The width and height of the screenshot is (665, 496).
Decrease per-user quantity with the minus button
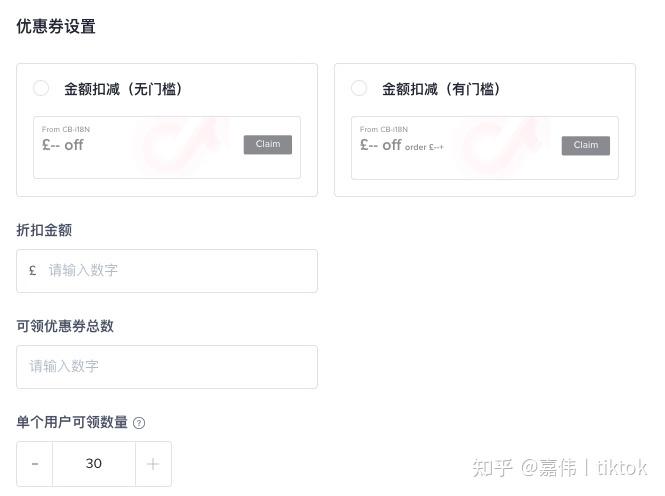[x=35, y=464]
